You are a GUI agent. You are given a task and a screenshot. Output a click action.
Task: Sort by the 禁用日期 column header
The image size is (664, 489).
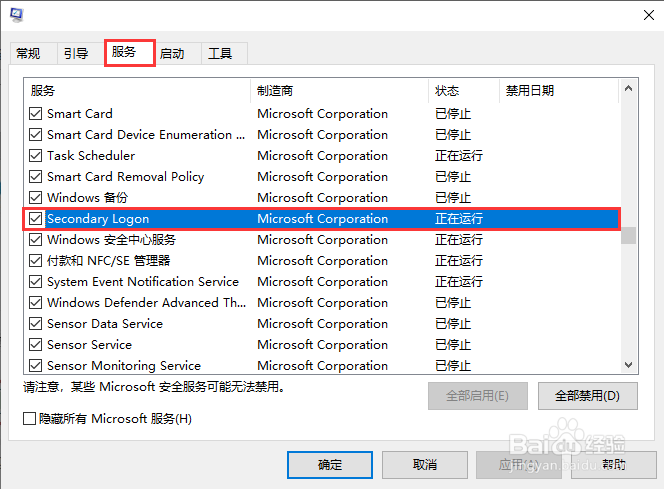559,91
